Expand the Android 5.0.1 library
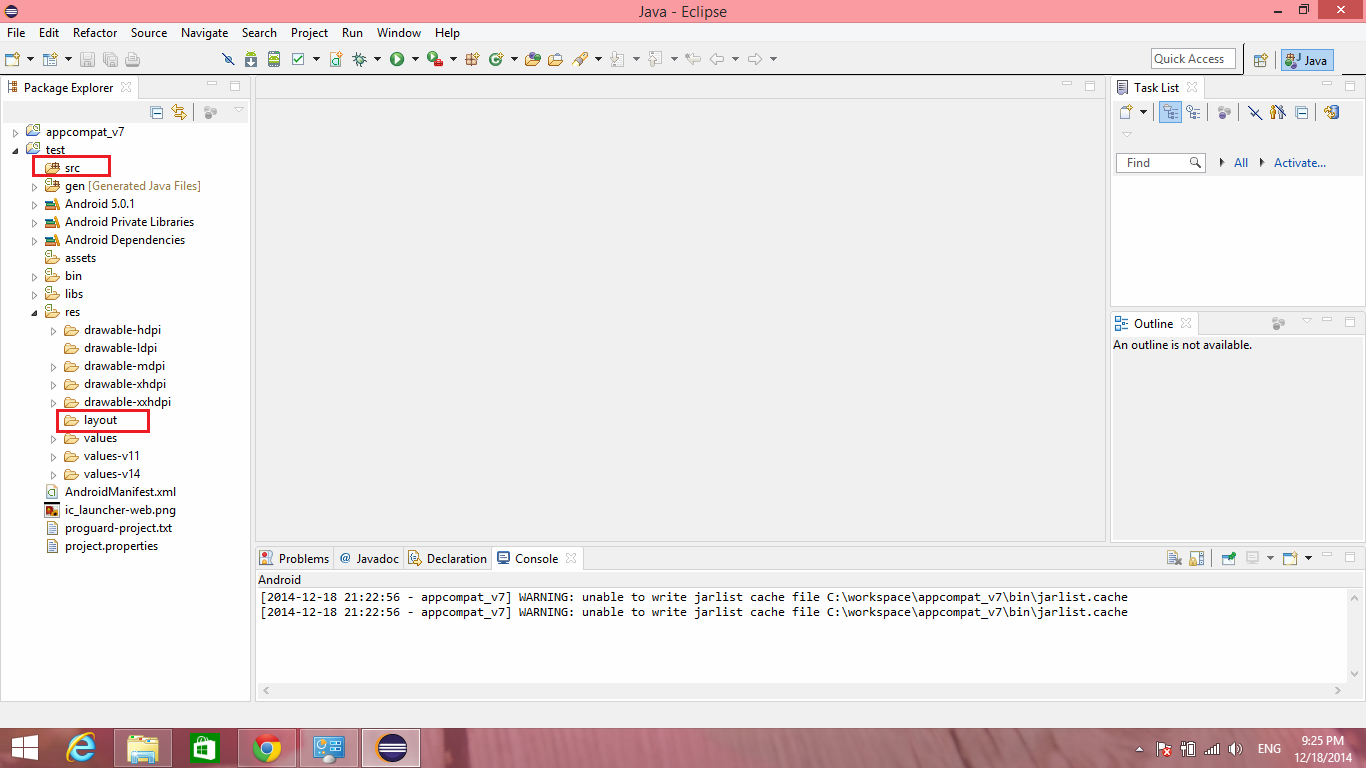Screen dimensions: 1366x768 34,204
